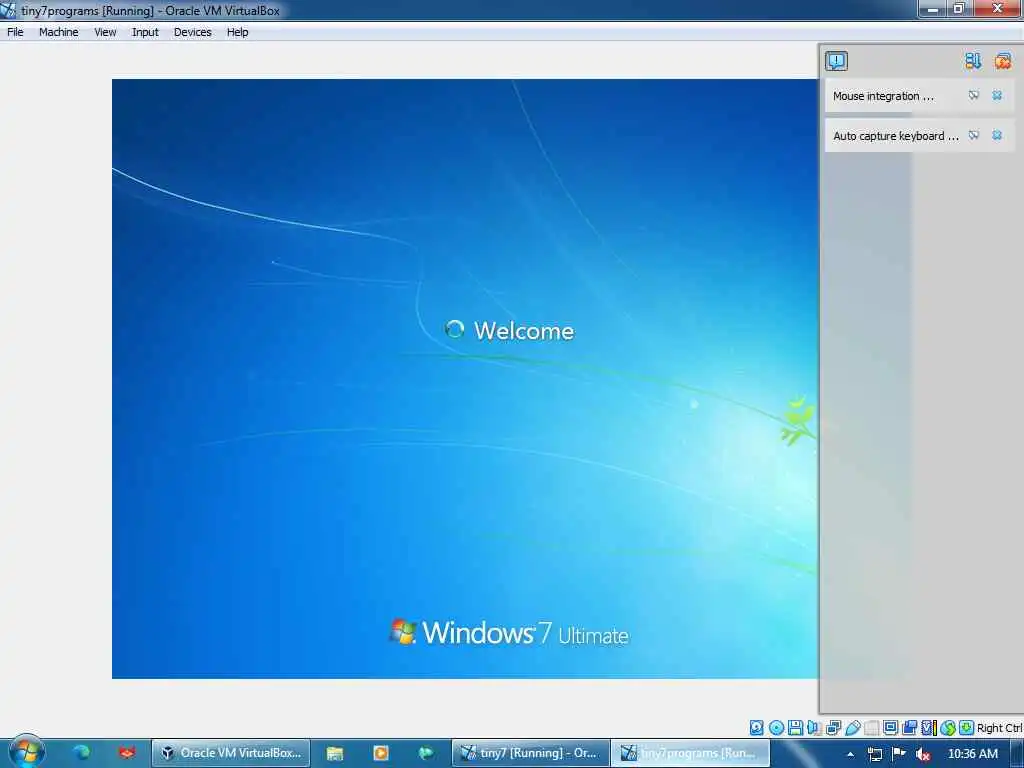Expand details of Mouse integration notification

[973, 95]
